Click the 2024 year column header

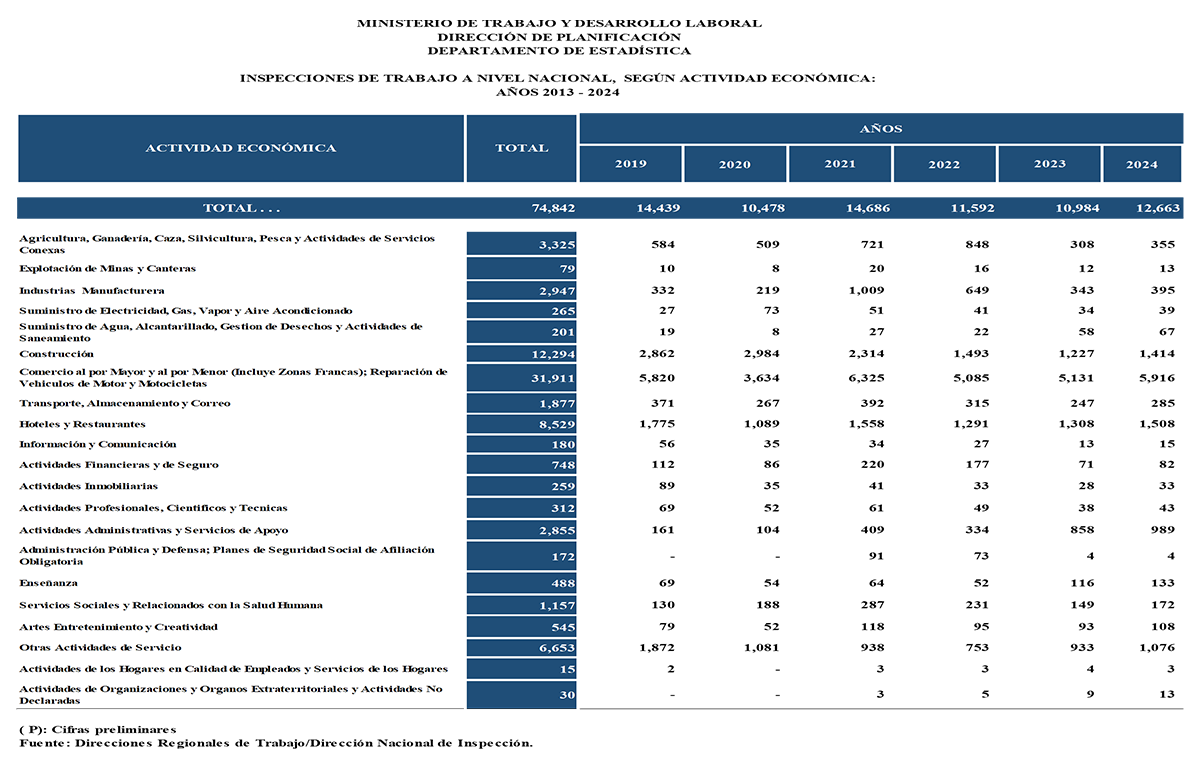(1142, 164)
